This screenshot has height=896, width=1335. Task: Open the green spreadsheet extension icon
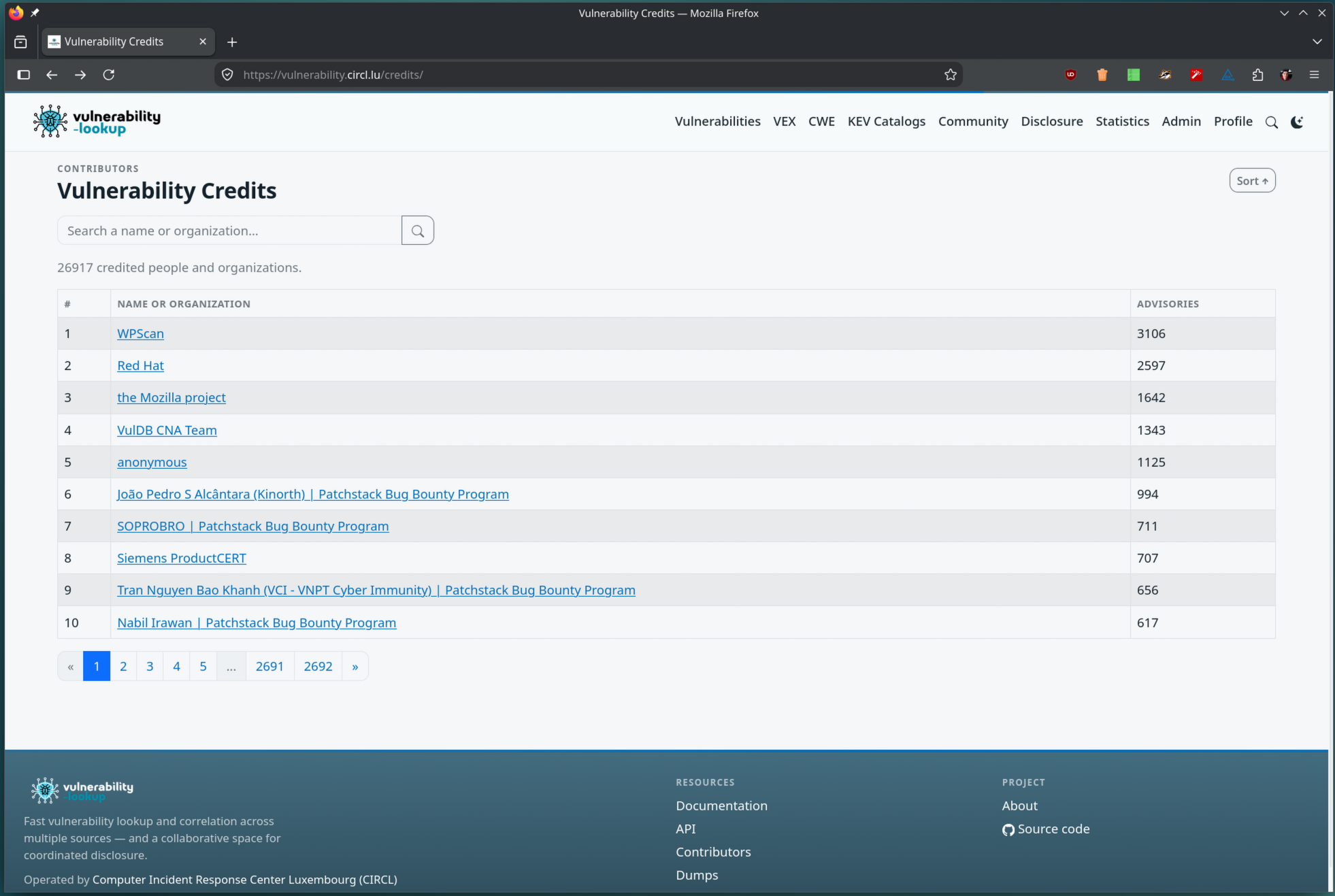(1134, 75)
